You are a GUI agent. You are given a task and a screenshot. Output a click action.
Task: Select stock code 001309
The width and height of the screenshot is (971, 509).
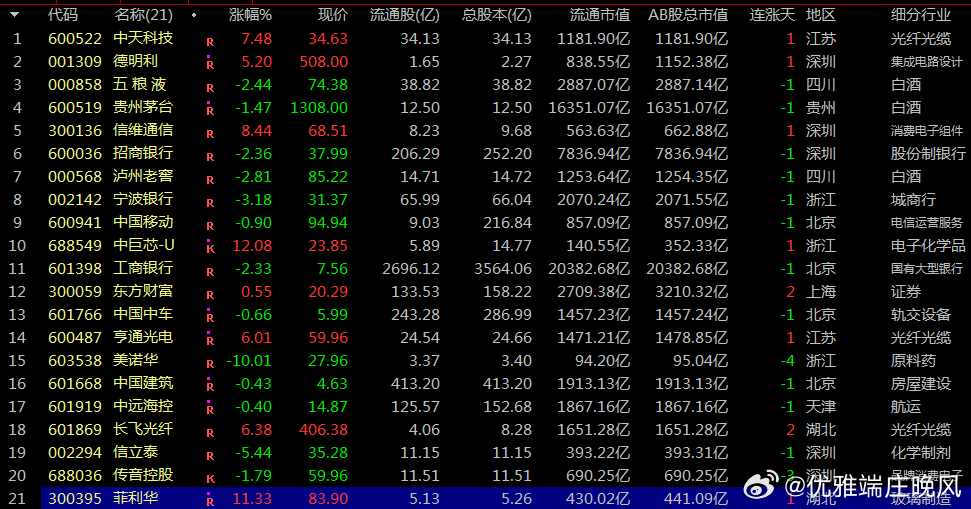75,61
